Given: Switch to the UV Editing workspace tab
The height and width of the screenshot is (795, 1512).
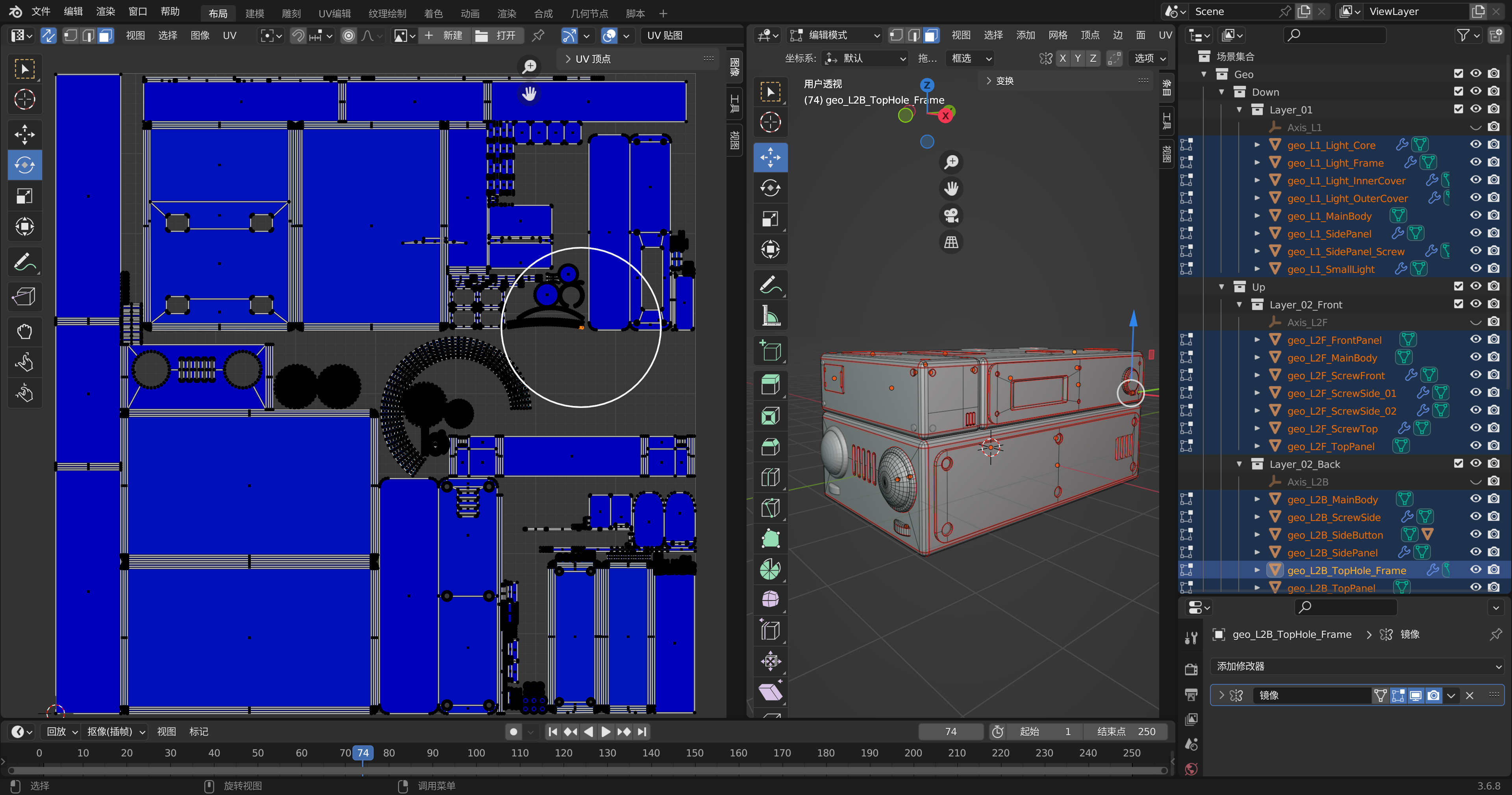Looking at the screenshot, I should pyautogui.click(x=334, y=13).
